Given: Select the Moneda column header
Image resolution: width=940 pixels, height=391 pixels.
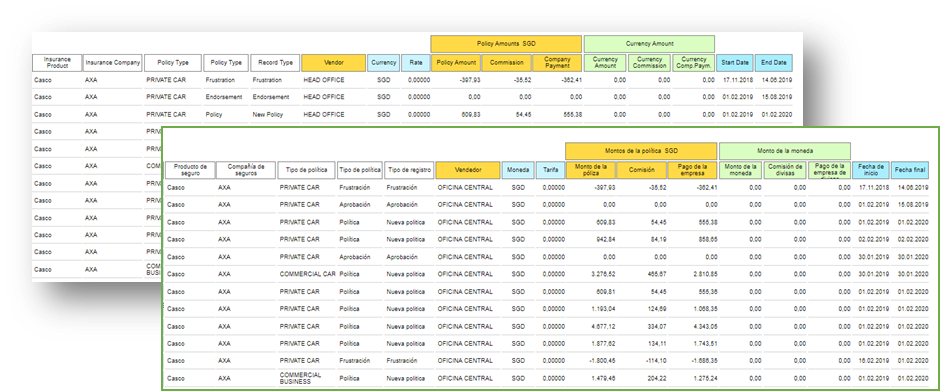Looking at the screenshot, I should pos(517,170).
